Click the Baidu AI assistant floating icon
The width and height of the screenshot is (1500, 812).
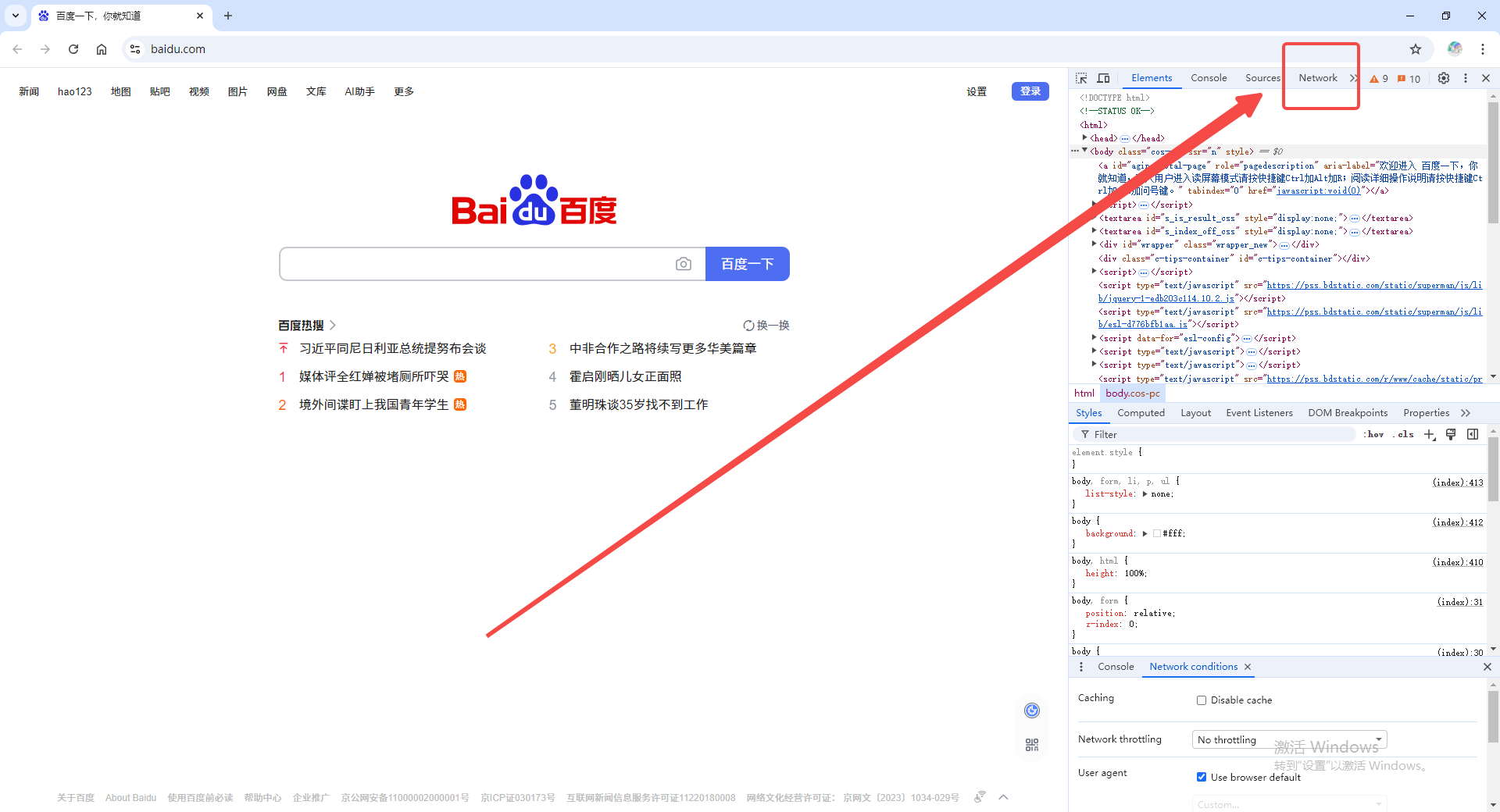tap(1032, 710)
